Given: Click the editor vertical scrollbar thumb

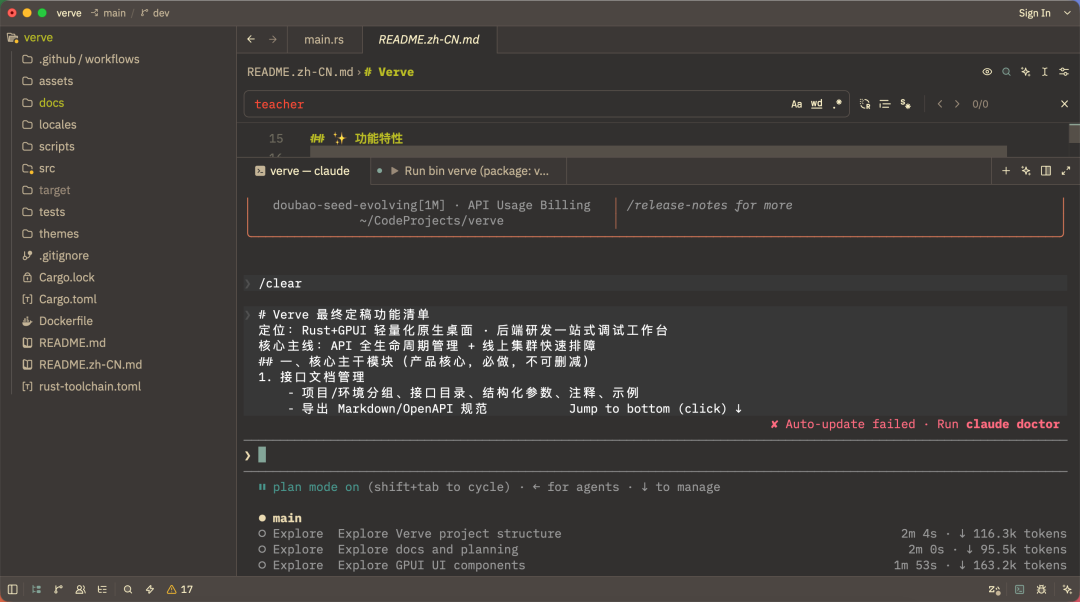Looking at the screenshot, I should [1074, 133].
